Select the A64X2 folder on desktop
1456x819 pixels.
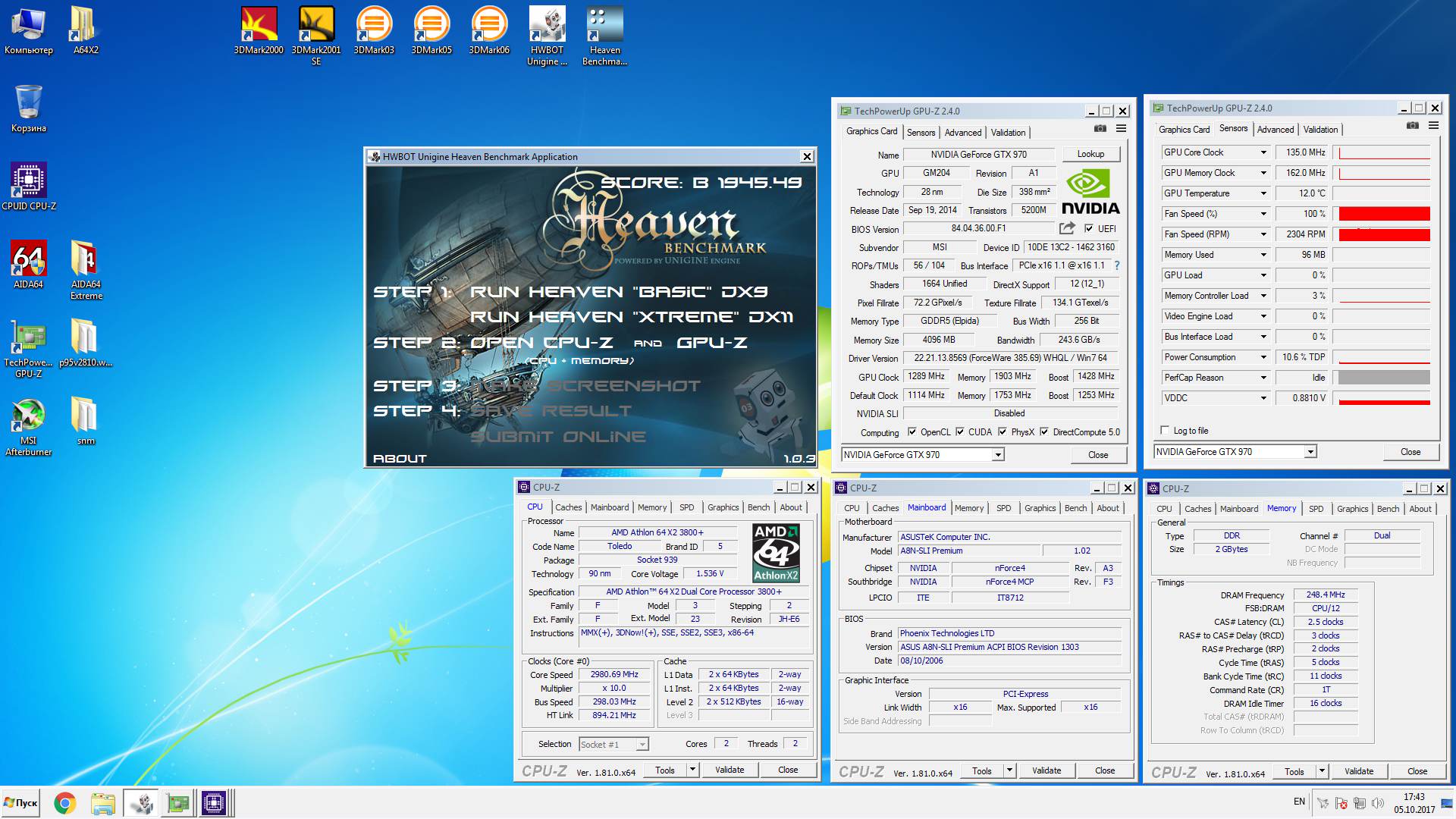point(86,30)
